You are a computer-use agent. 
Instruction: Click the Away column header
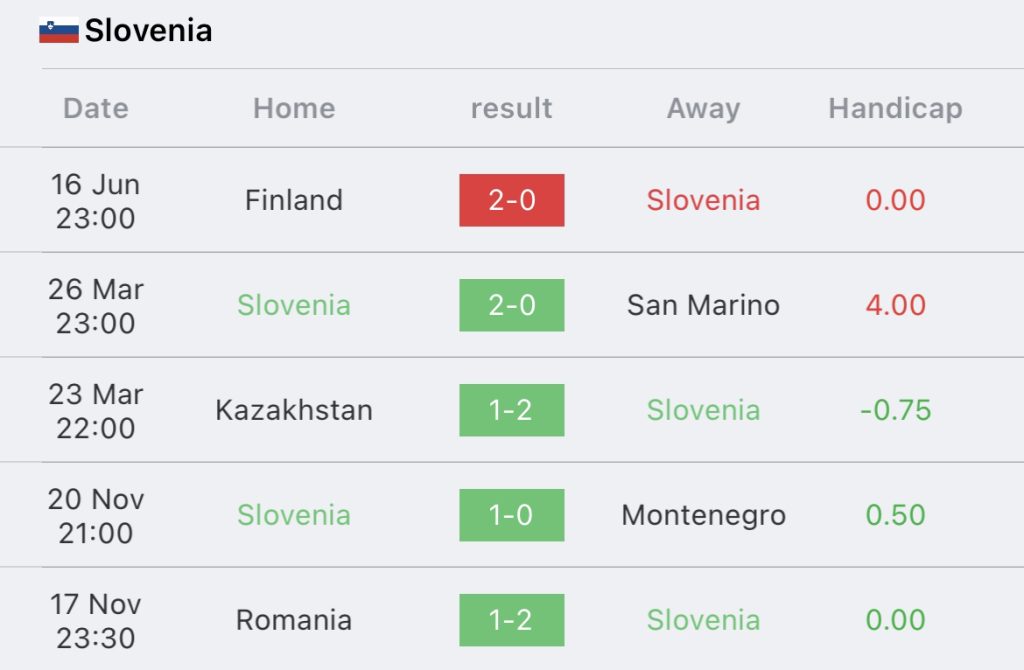pyautogui.click(x=703, y=108)
